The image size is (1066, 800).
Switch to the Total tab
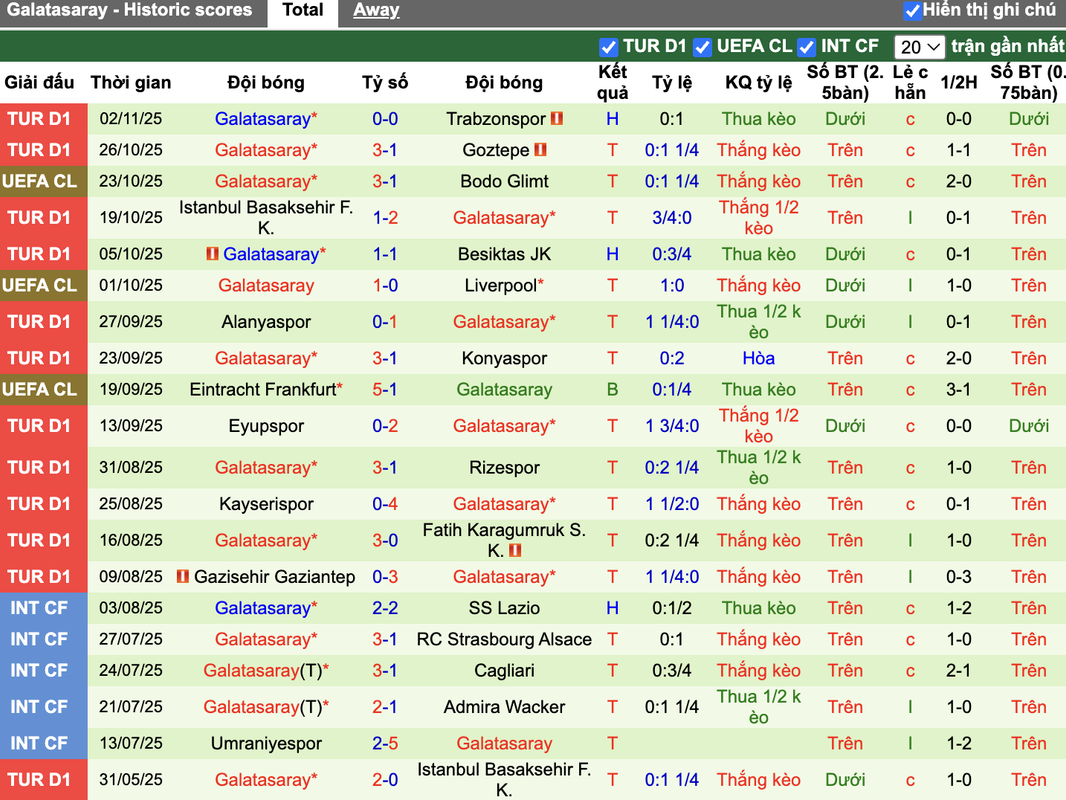pos(303,11)
